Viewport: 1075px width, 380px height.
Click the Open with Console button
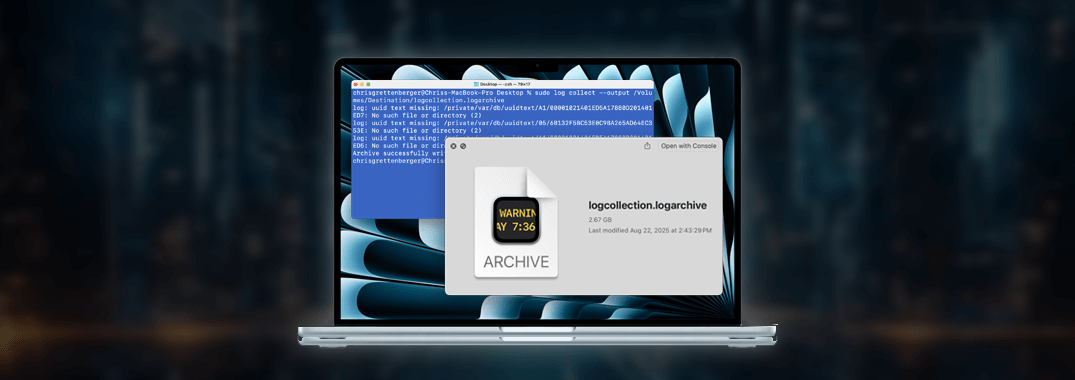click(688, 146)
